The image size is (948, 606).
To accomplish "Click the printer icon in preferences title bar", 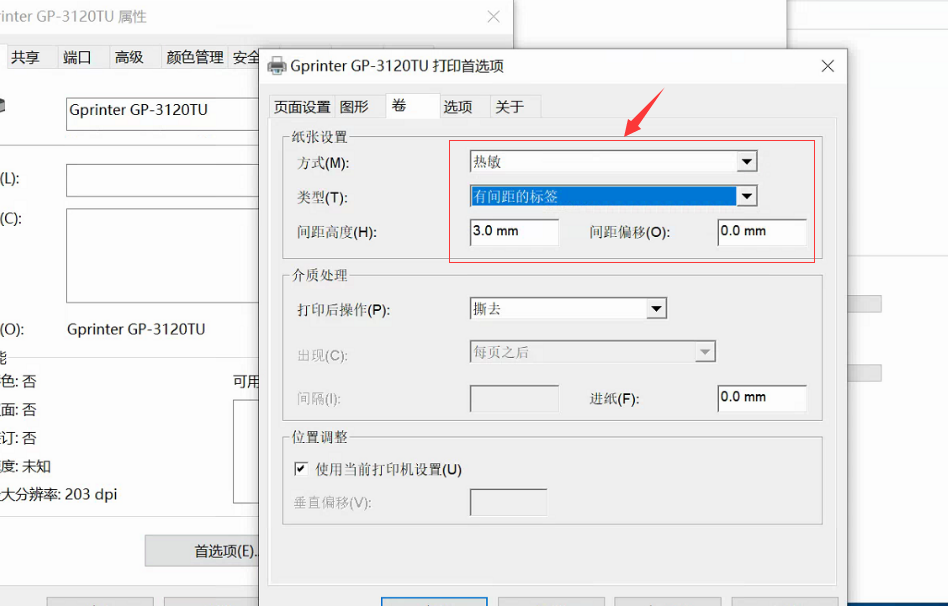I will (276, 65).
